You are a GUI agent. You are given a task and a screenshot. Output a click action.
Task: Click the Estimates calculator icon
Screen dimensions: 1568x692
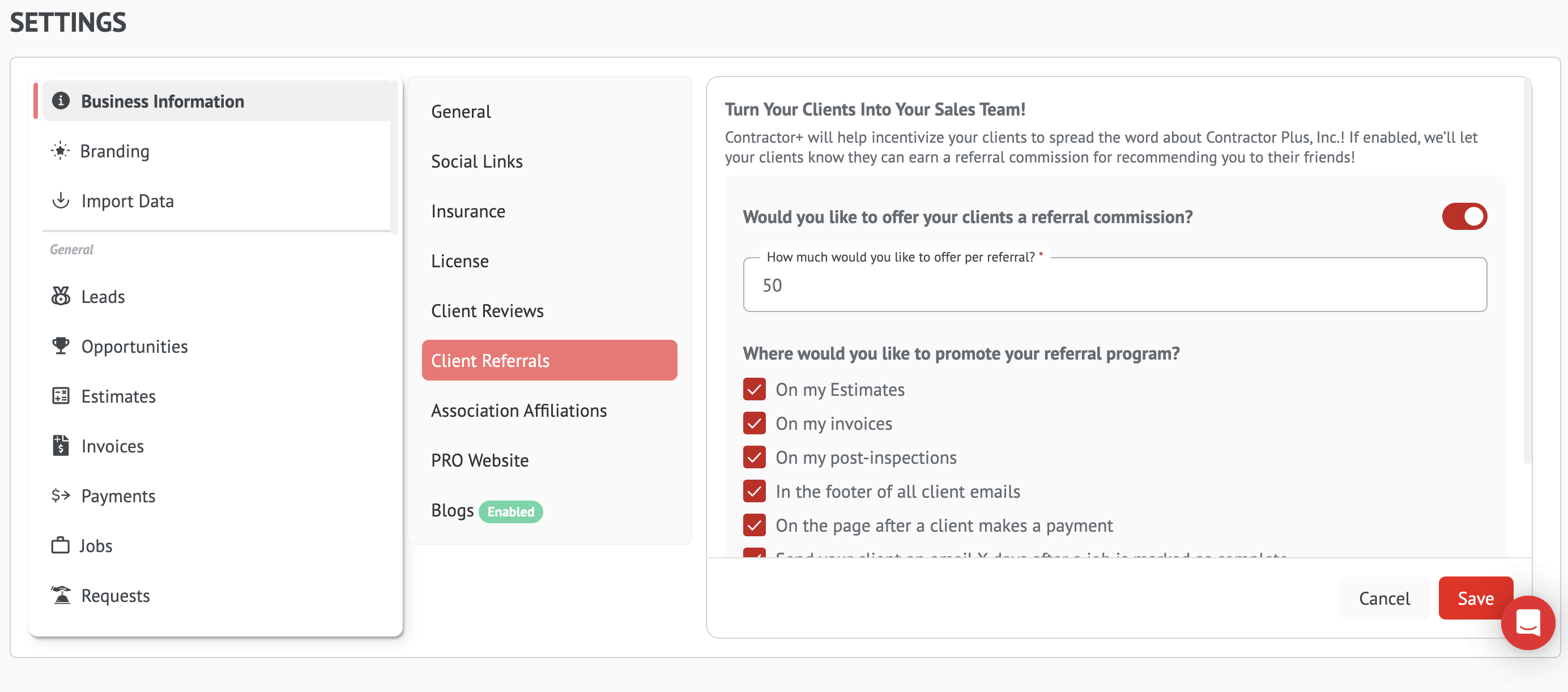click(61, 396)
